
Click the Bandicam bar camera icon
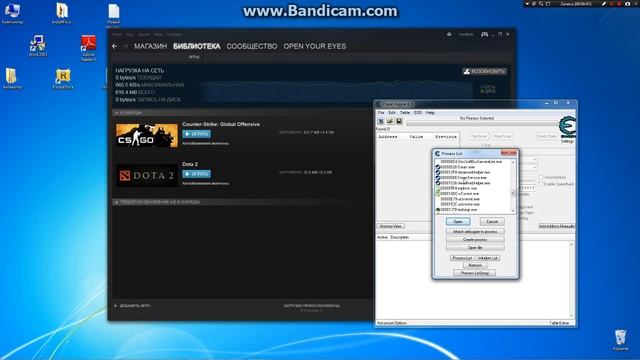coord(627,4)
